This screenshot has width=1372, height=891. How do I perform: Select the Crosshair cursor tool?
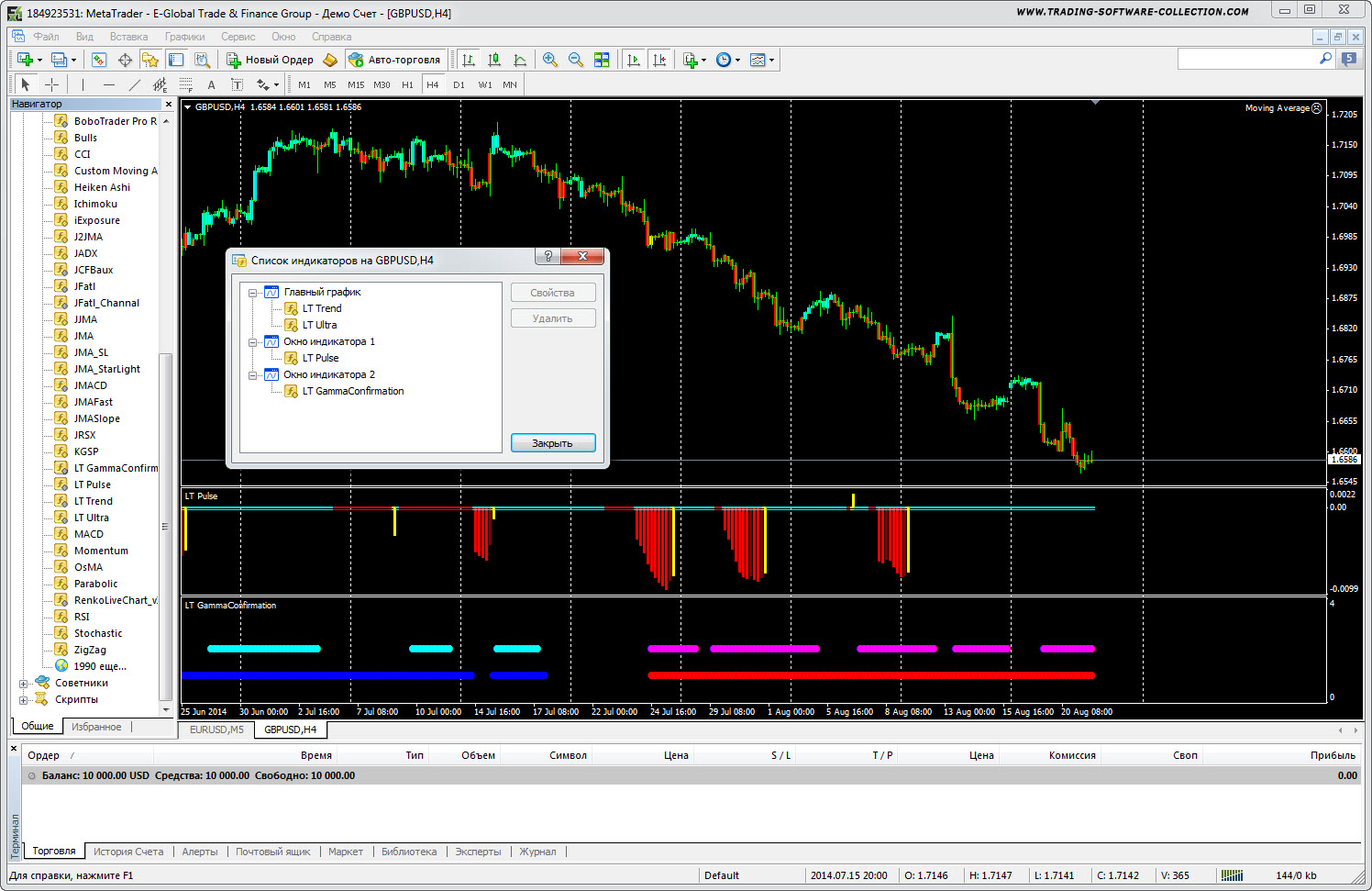(52, 84)
